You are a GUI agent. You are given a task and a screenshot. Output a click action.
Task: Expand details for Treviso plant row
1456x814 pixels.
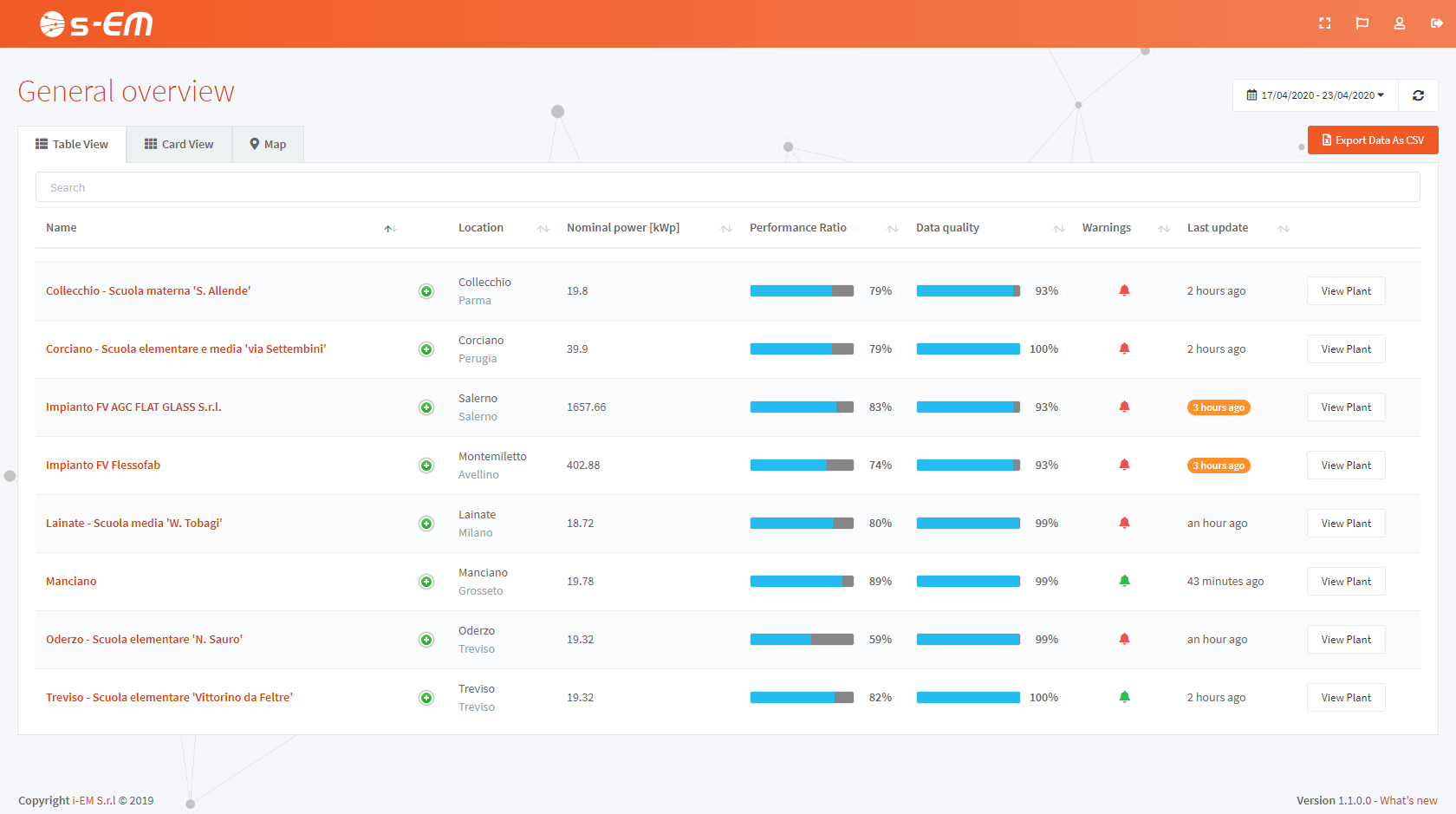tap(426, 698)
